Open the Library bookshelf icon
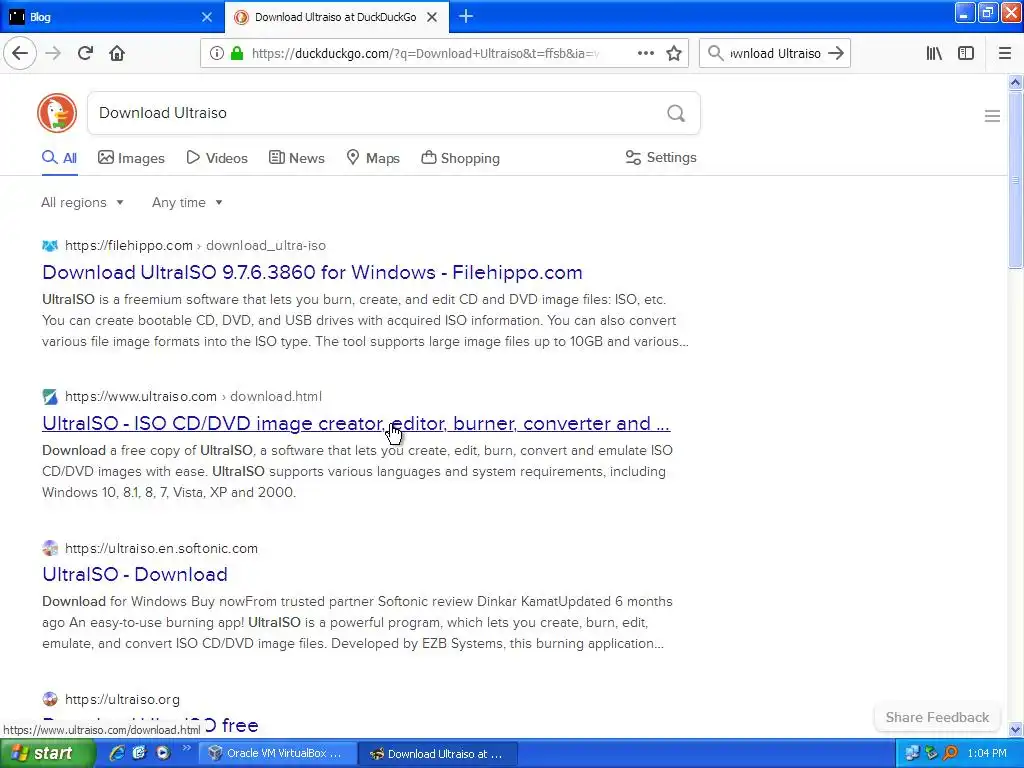 tap(934, 54)
